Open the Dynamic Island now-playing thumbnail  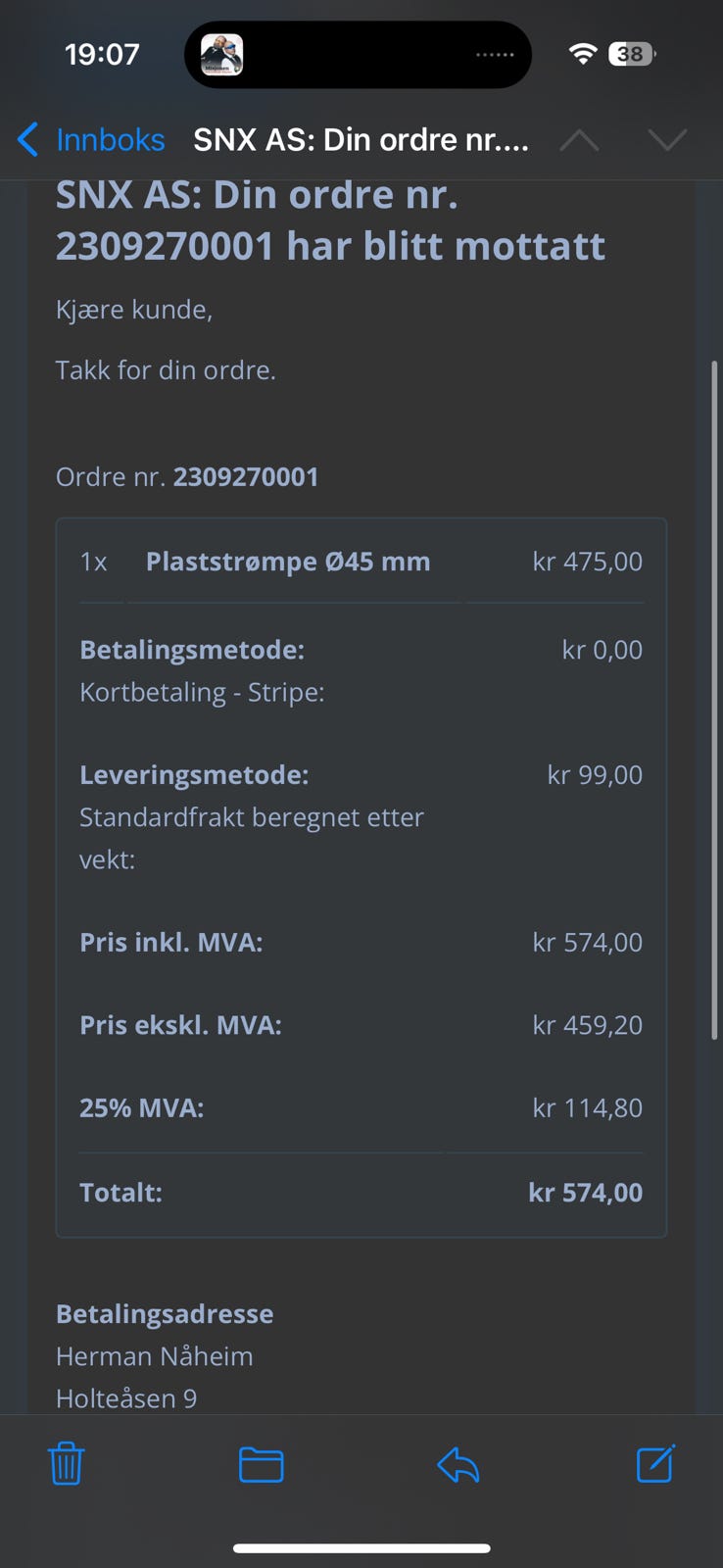click(222, 55)
